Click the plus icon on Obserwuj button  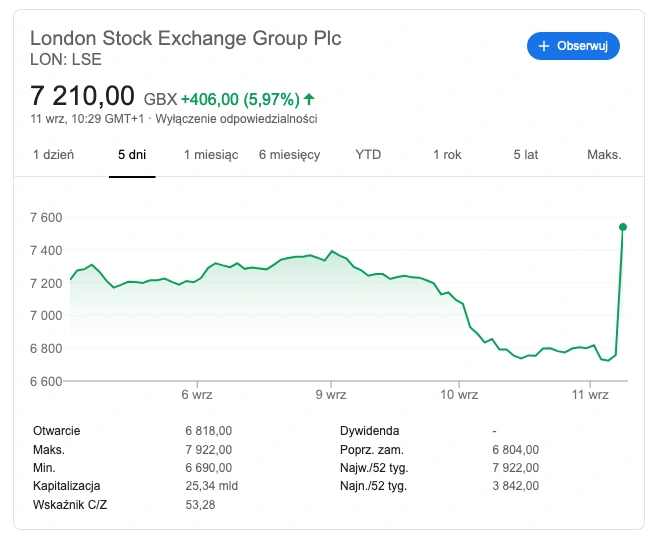tap(544, 46)
